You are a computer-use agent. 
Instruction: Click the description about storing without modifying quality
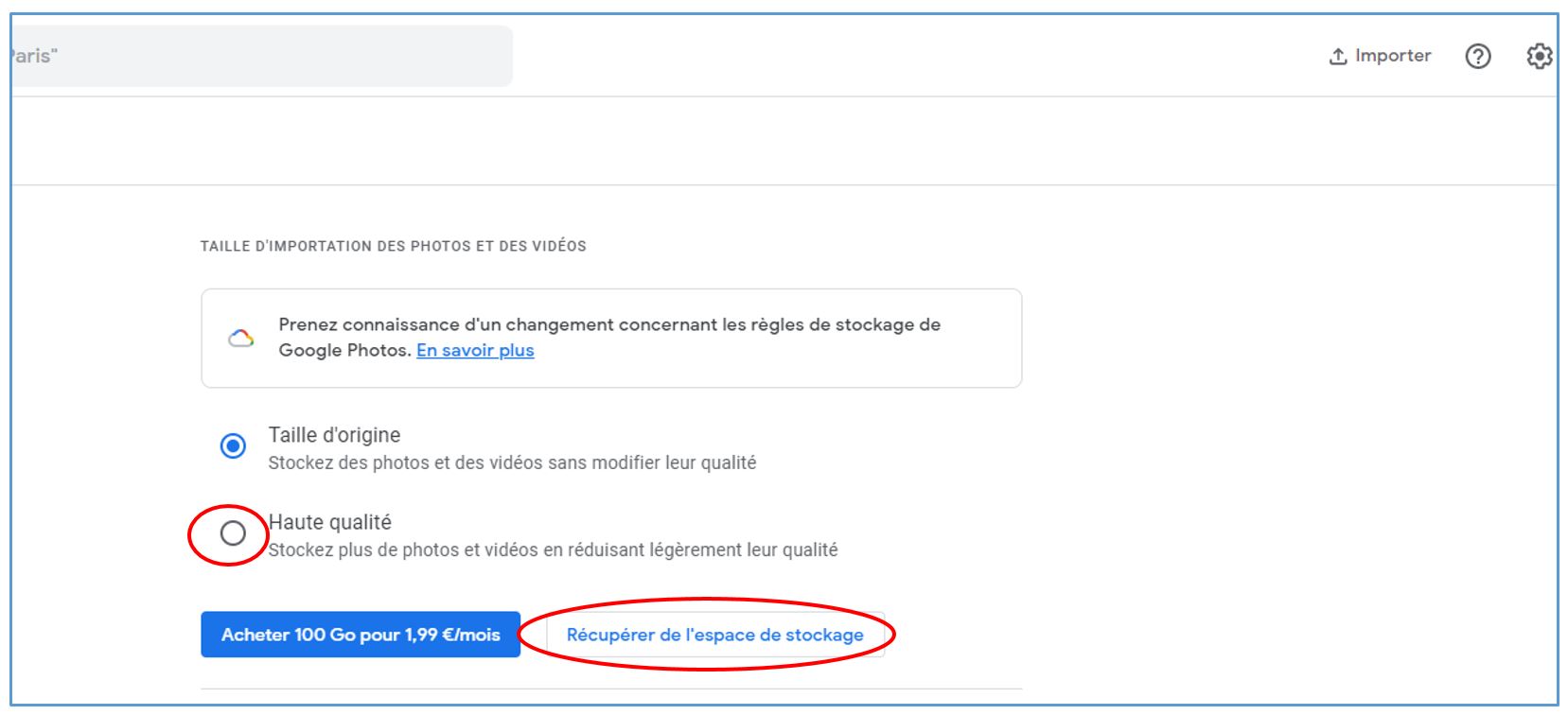click(512, 462)
